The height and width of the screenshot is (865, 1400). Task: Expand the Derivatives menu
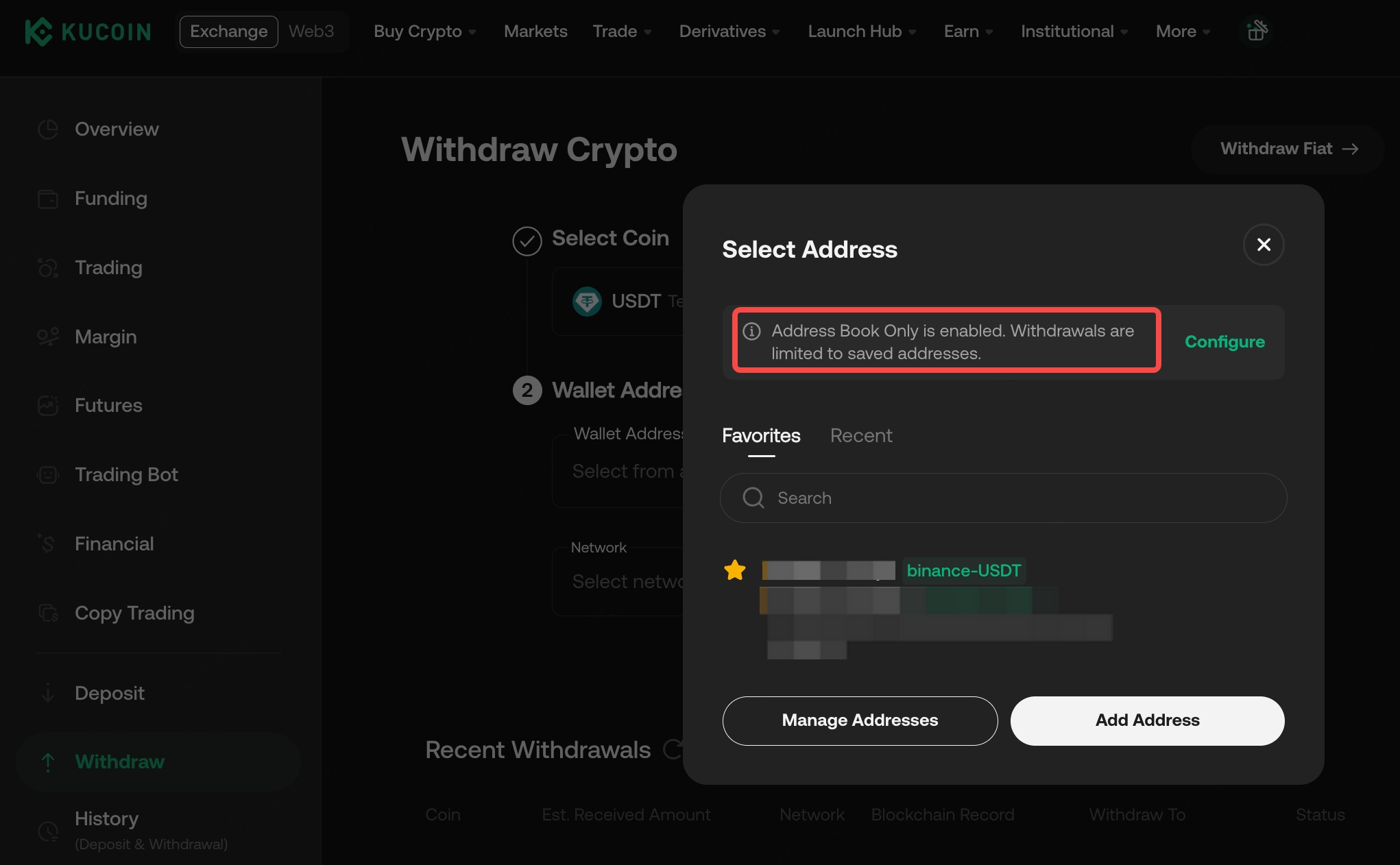(x=729, y=32)
